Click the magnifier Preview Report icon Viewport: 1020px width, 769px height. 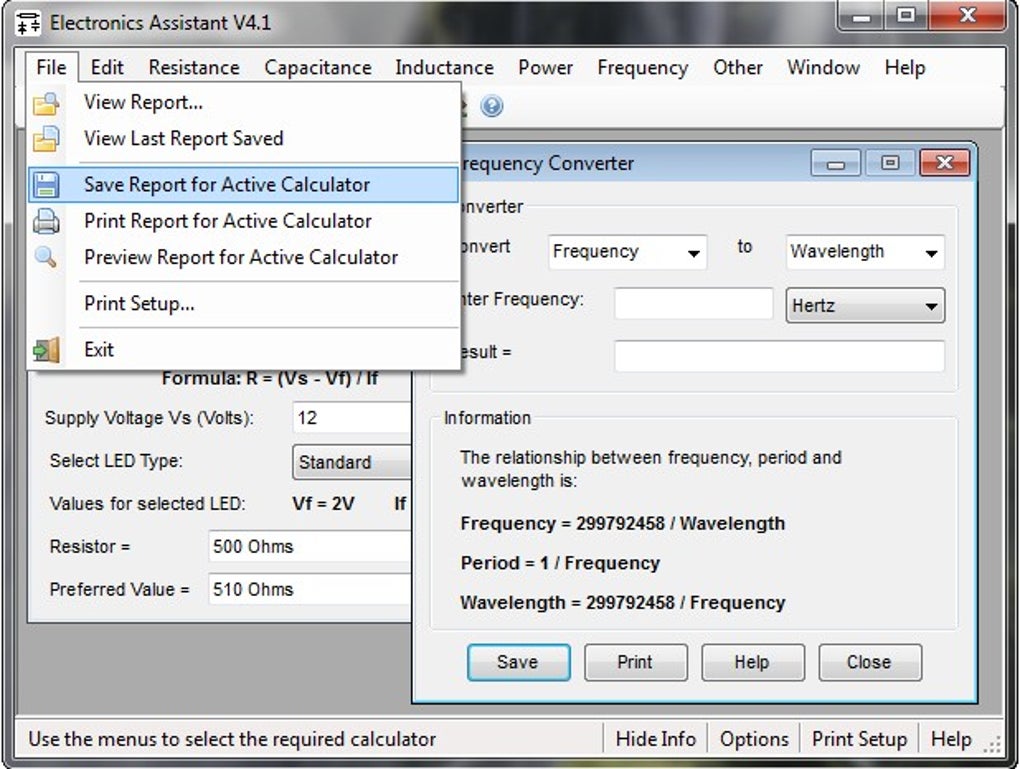pos(46,257)
